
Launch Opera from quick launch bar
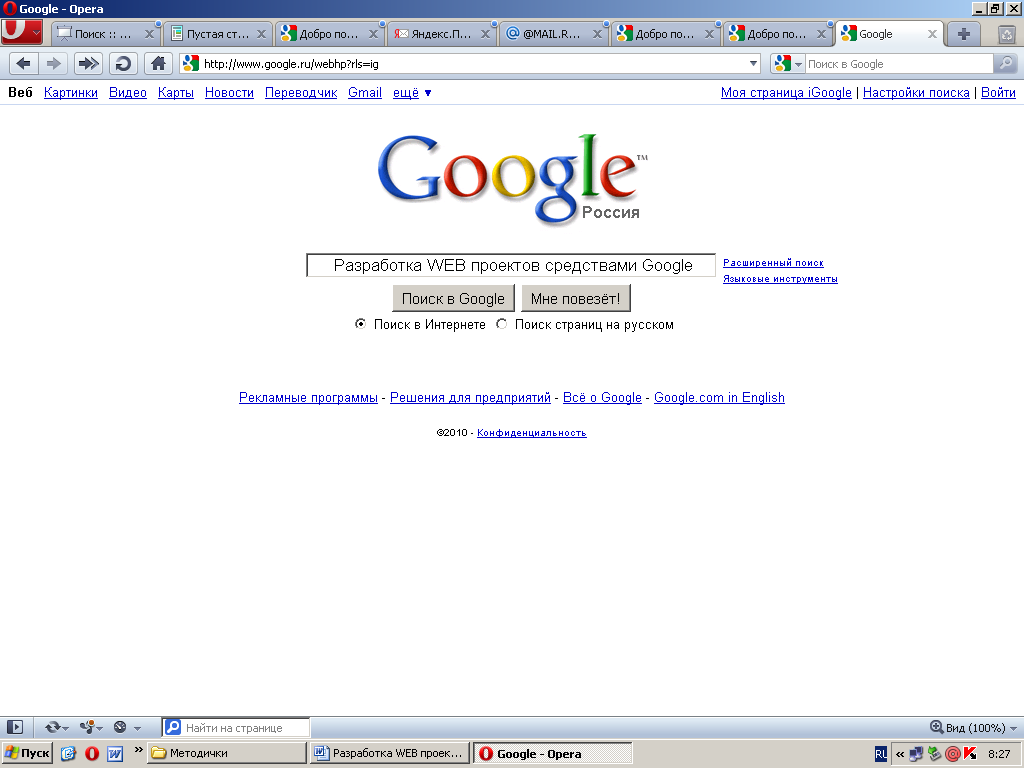92,753
